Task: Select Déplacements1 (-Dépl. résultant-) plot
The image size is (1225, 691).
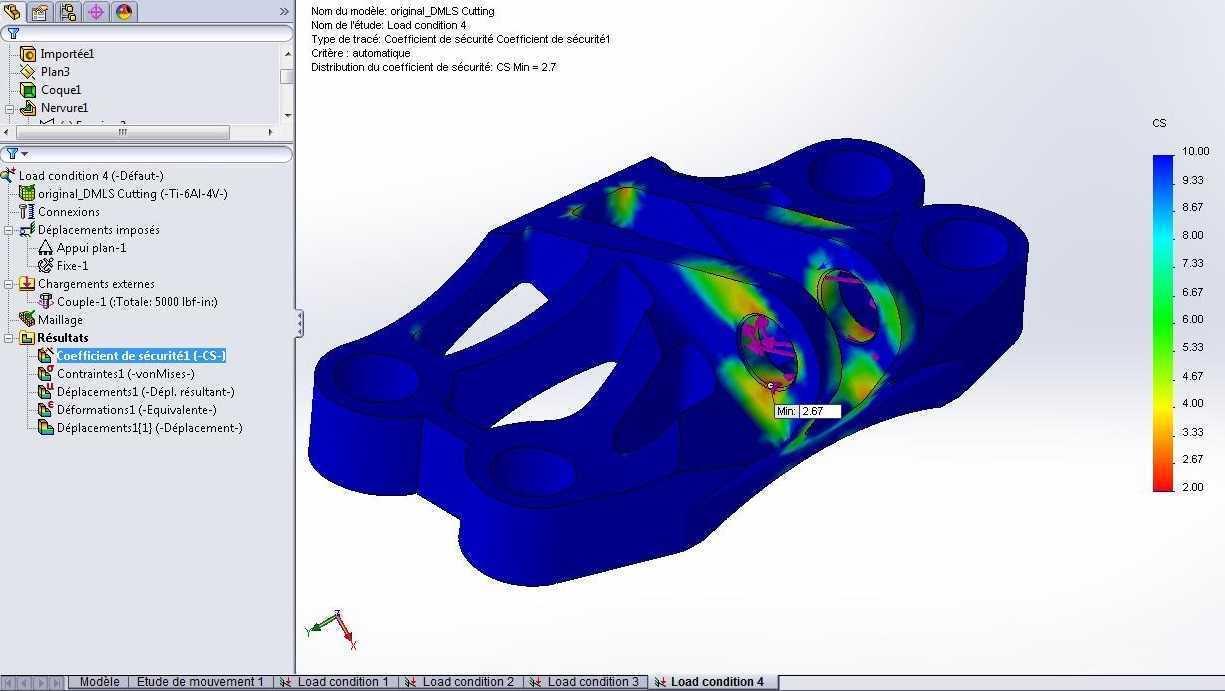Action: coord(146,392)
